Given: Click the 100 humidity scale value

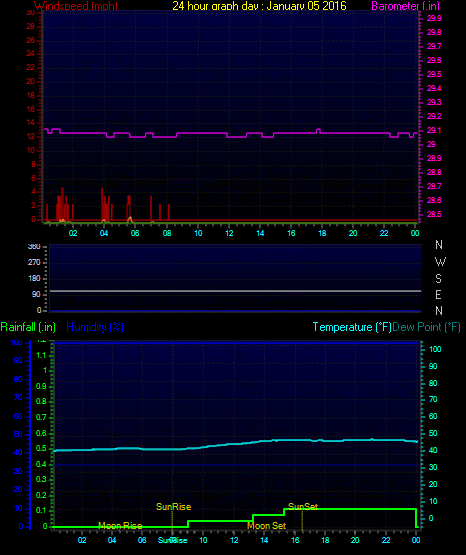Looking at the screenshot, I should (17, 342).
